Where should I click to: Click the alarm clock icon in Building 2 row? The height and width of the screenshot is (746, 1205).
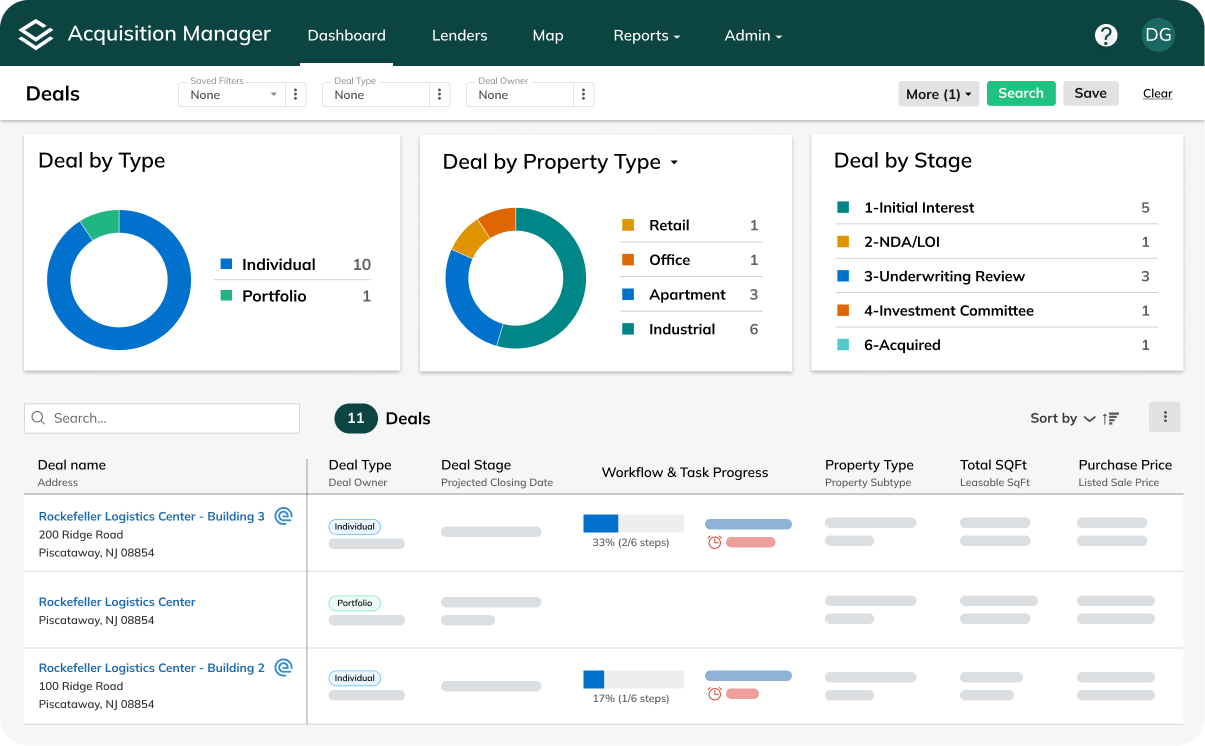click(x=715, y=694)
